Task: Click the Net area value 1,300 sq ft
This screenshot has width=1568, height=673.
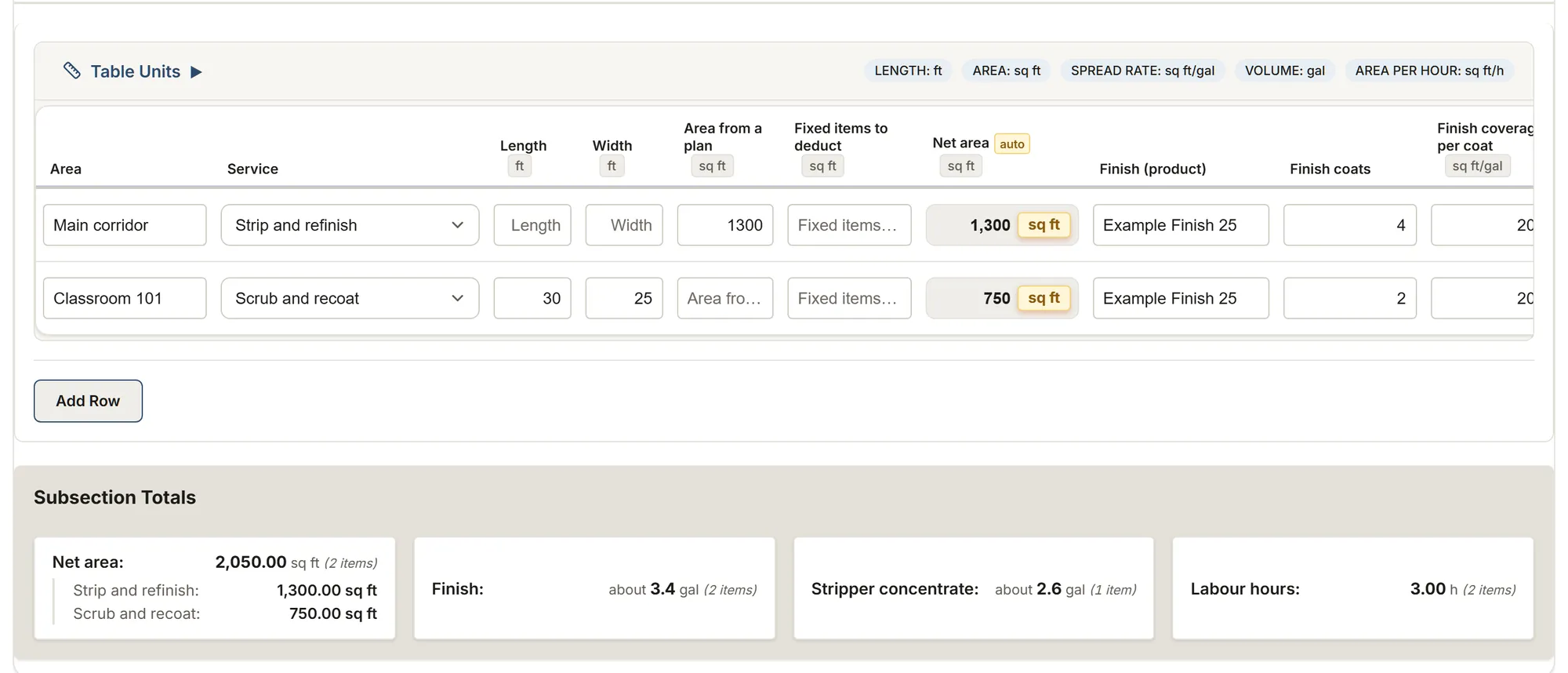Action: click(x=1002, y=225)
